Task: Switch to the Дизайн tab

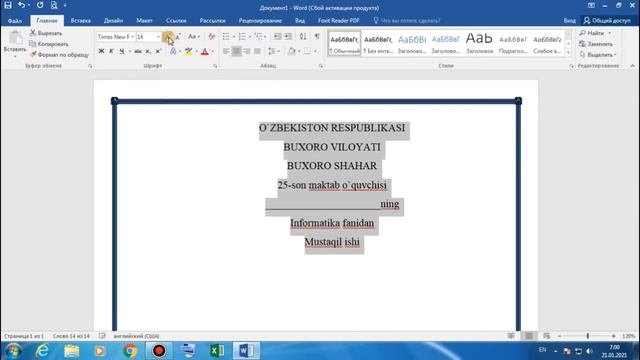Action: (x=113, y=20)
